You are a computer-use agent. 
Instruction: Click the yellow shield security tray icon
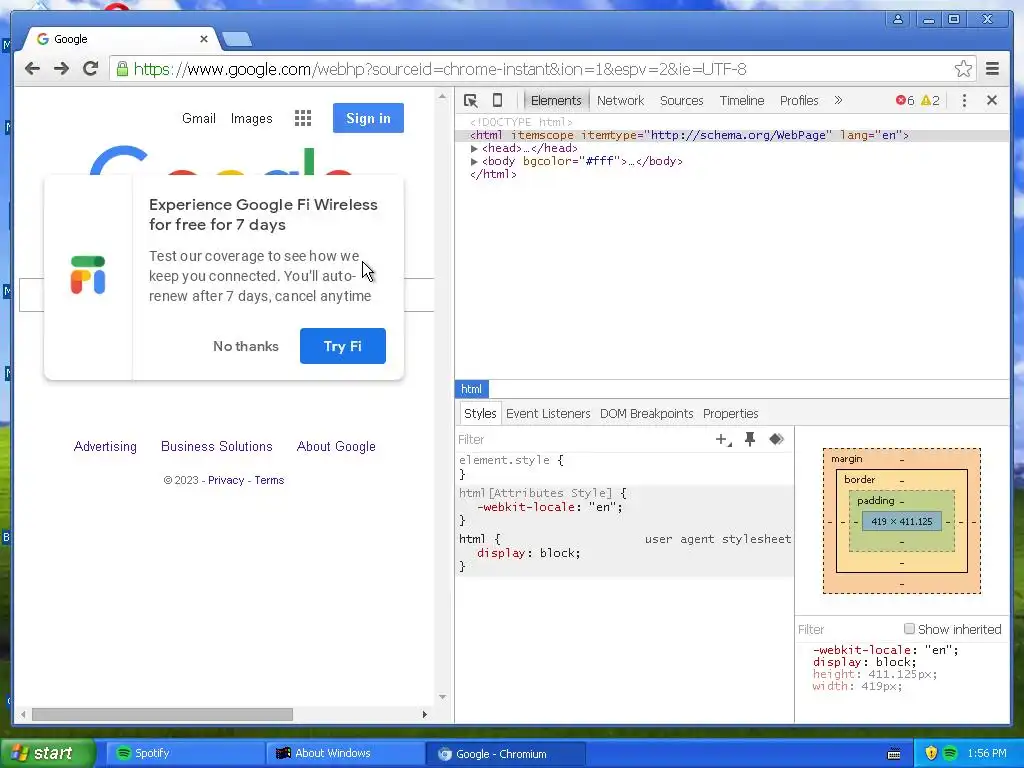(x=931, y=753)
